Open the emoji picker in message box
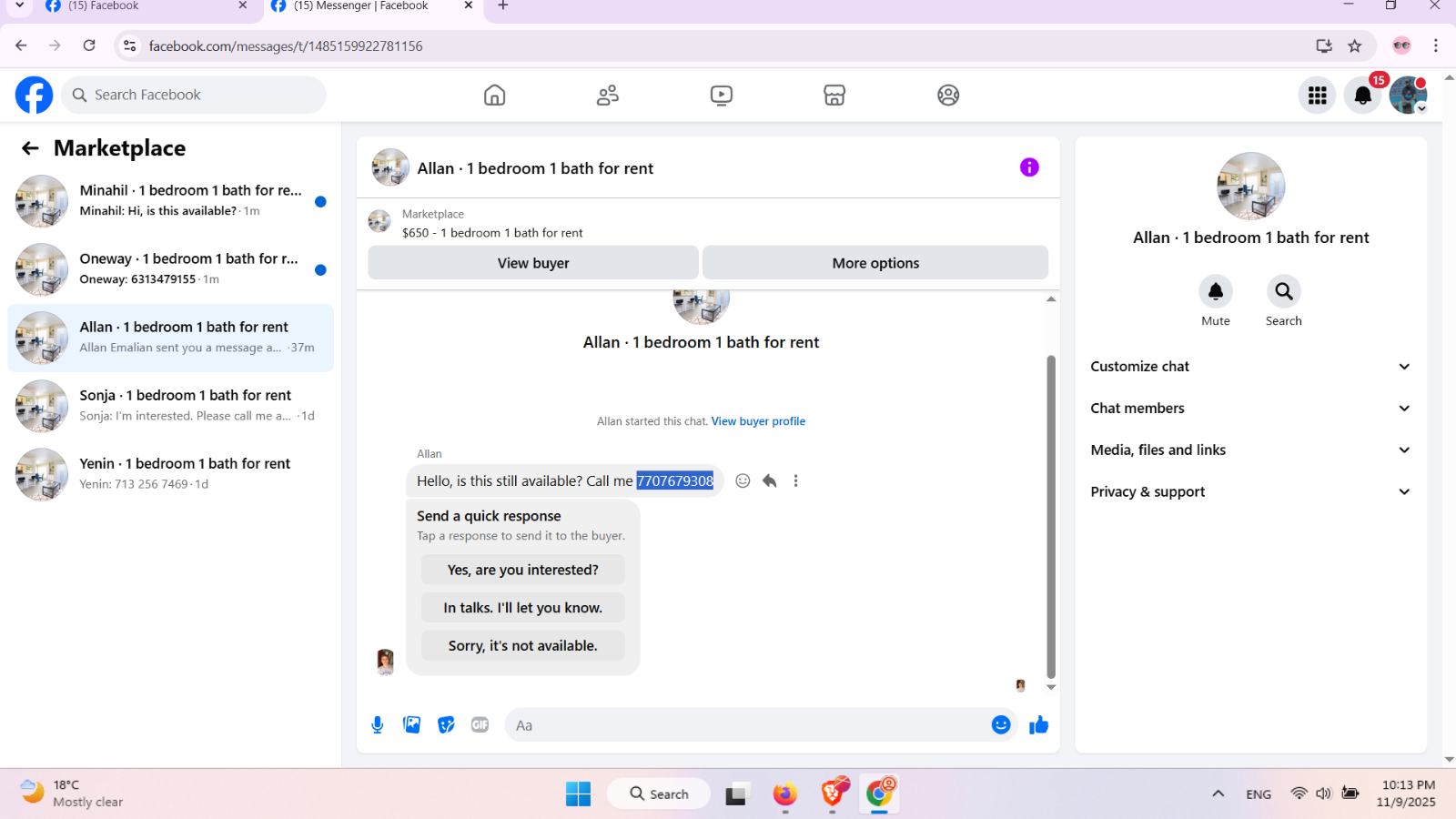Screen dimensions: 1456x819 tap(1001, 724)
